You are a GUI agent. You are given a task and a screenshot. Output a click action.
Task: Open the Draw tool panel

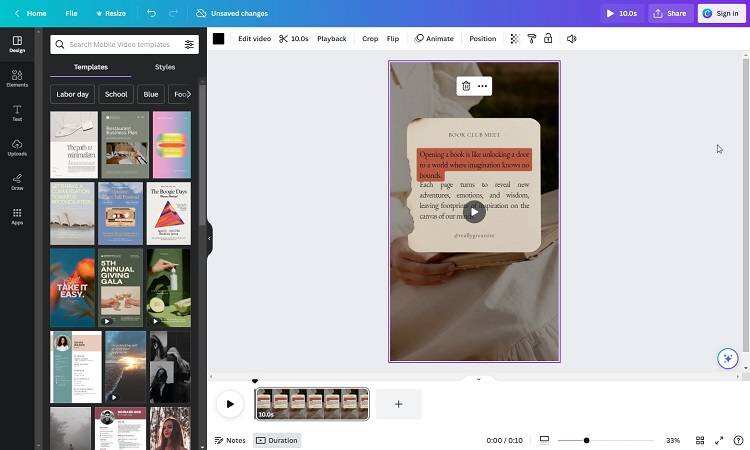coord(17,182)
